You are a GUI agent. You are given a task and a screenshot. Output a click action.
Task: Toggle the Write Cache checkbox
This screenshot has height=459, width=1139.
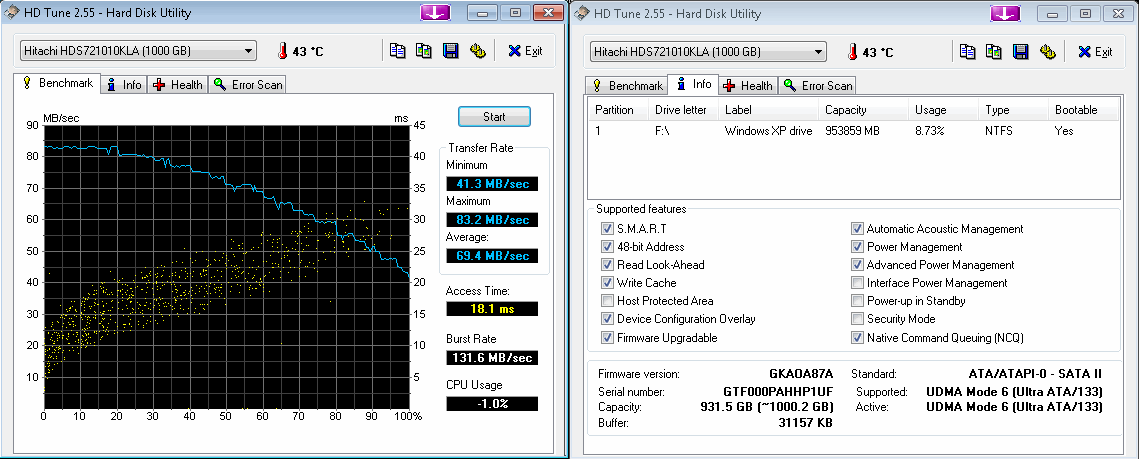click(607, 283)
